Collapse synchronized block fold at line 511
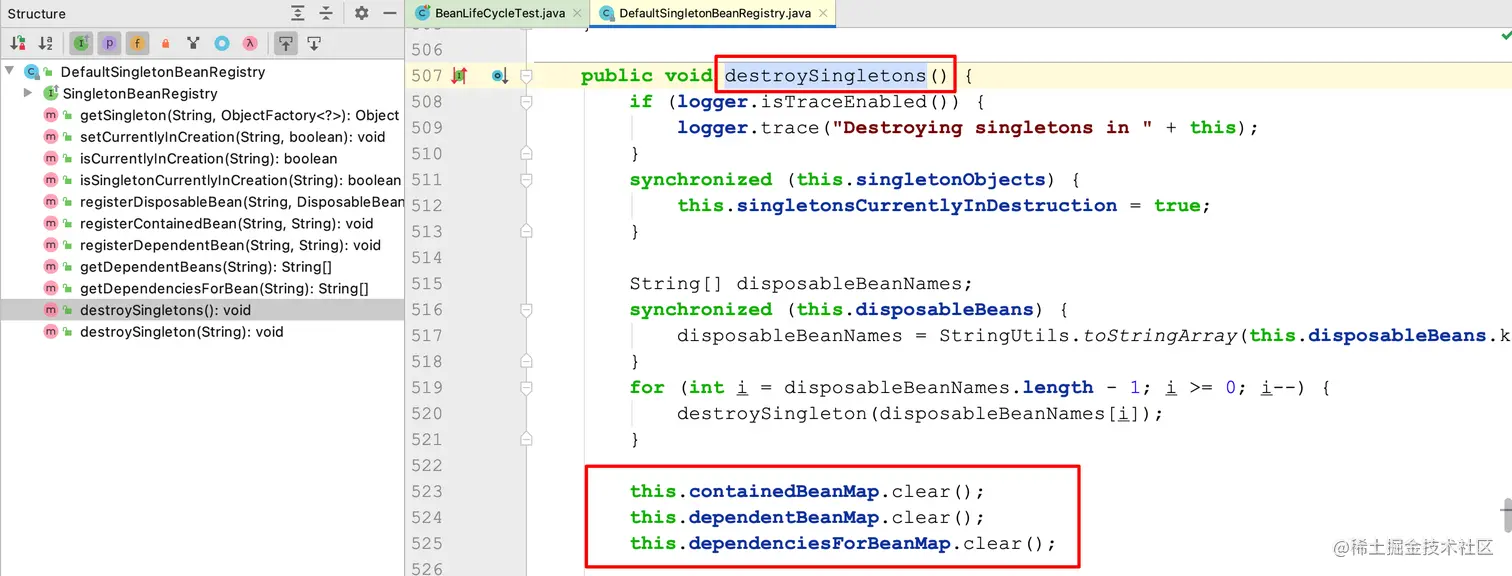 526,180
